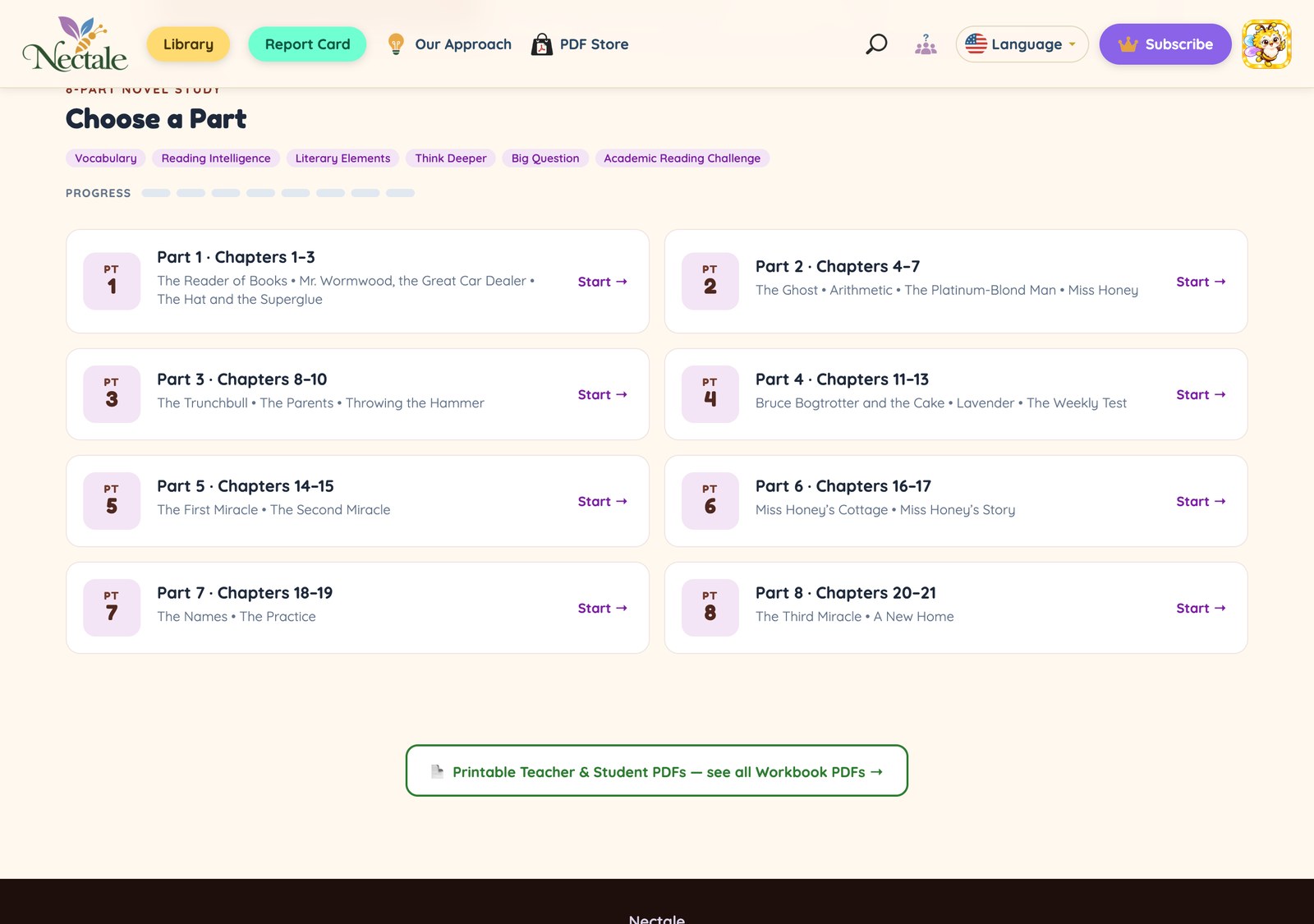1314x924 pixels.
Task: Start Part 6 Chapters 16–17
Action: coord(1201,502)
